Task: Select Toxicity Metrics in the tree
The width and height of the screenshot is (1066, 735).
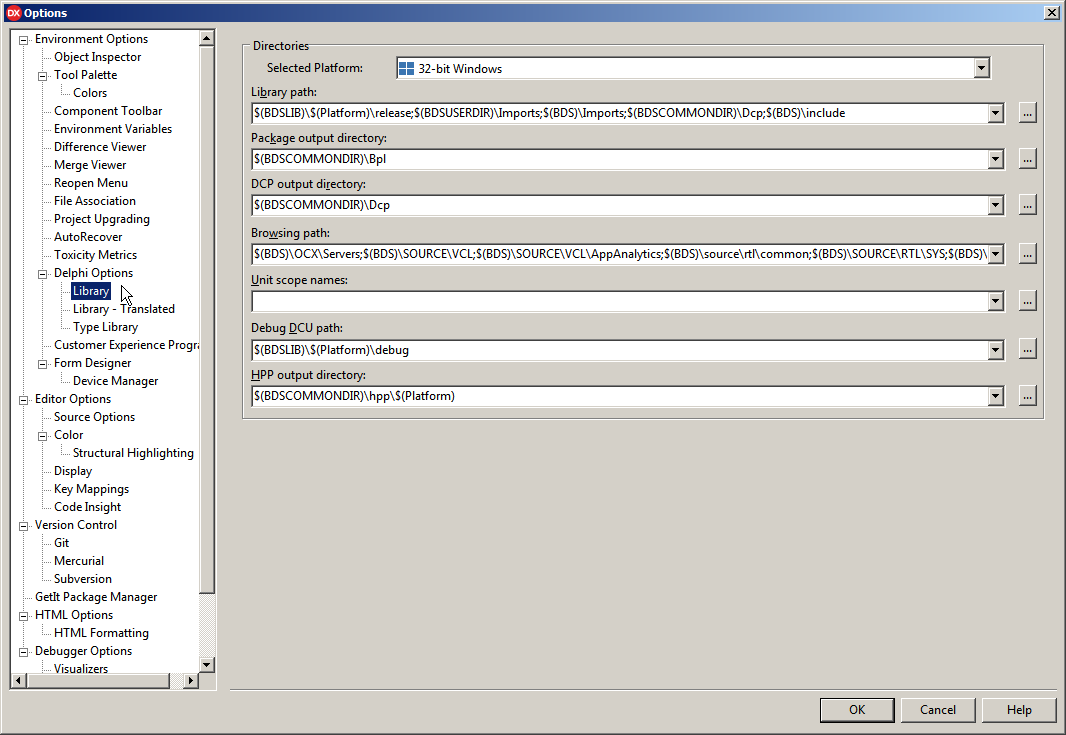Action: click(x=95, y=255)
